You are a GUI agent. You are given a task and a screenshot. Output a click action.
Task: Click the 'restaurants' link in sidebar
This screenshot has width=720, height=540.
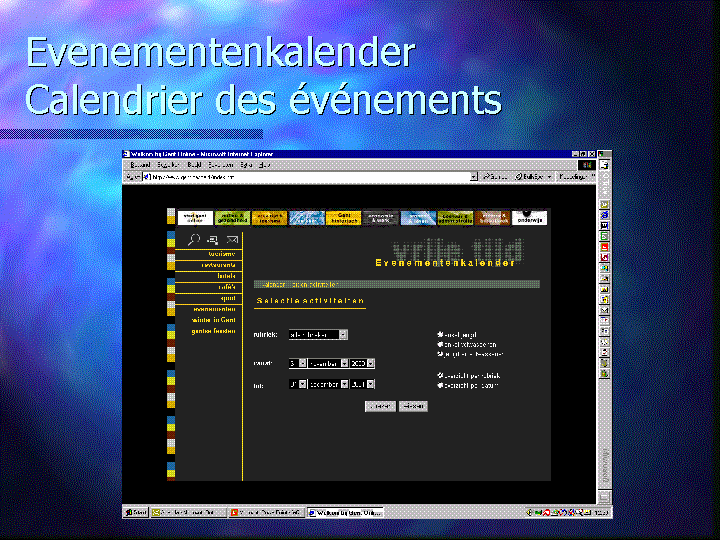click(219, 264)
